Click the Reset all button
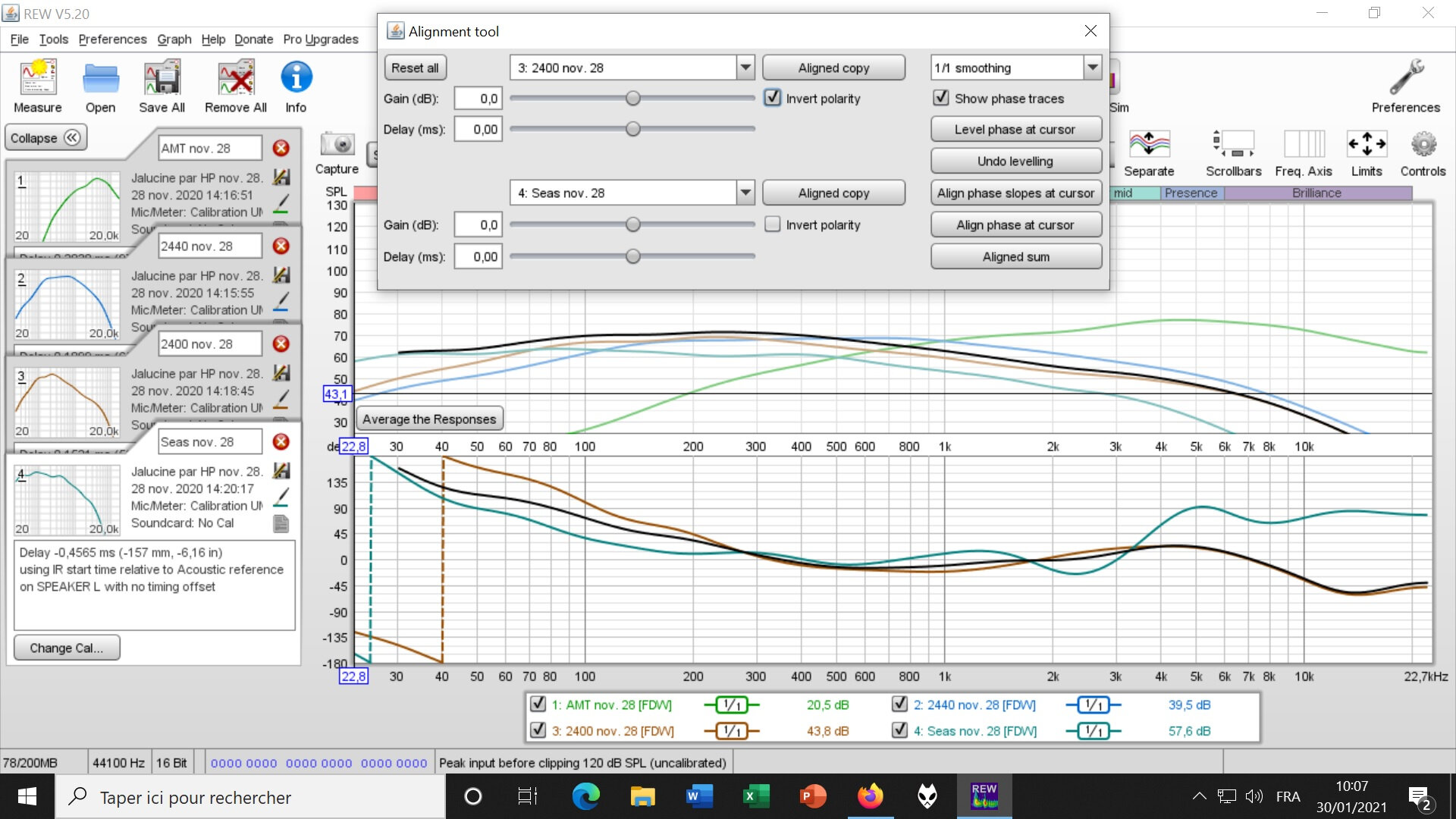Screen dimensions: 1456x819 click(x=414, y=67)
